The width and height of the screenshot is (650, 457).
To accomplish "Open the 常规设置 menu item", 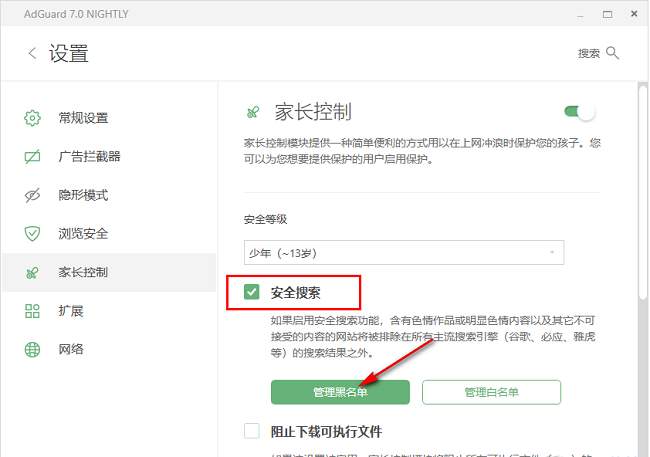I will point(109,118).
